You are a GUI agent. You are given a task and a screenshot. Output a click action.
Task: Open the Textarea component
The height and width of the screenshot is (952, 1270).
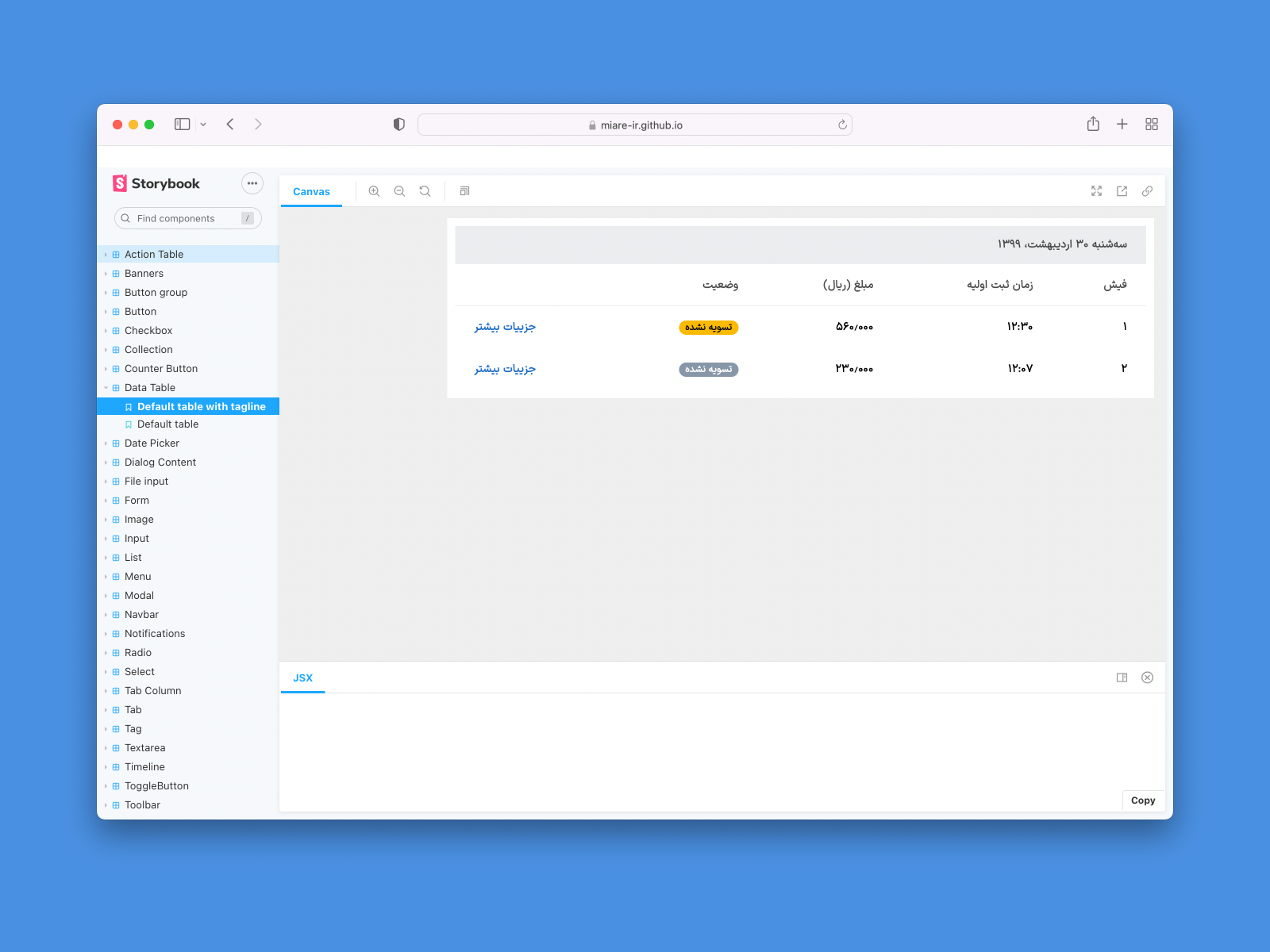pos(188,747)
